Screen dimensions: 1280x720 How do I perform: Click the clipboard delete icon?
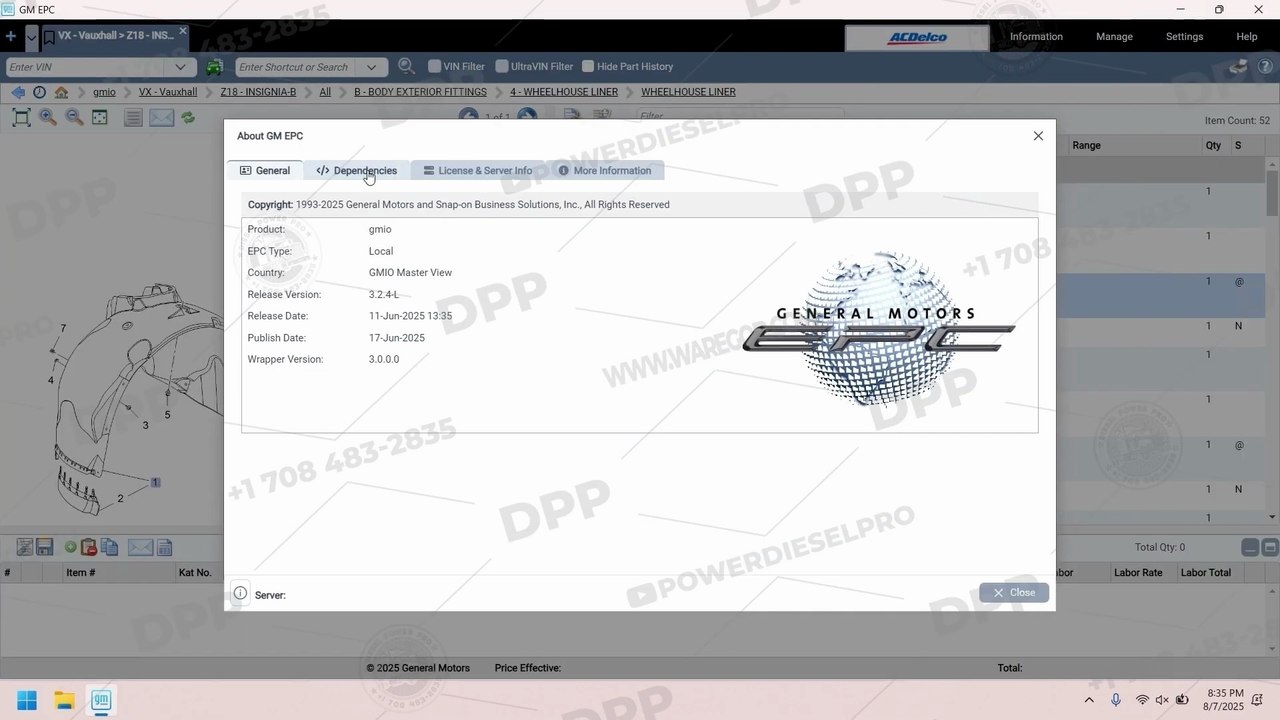[x=89, y=548]
